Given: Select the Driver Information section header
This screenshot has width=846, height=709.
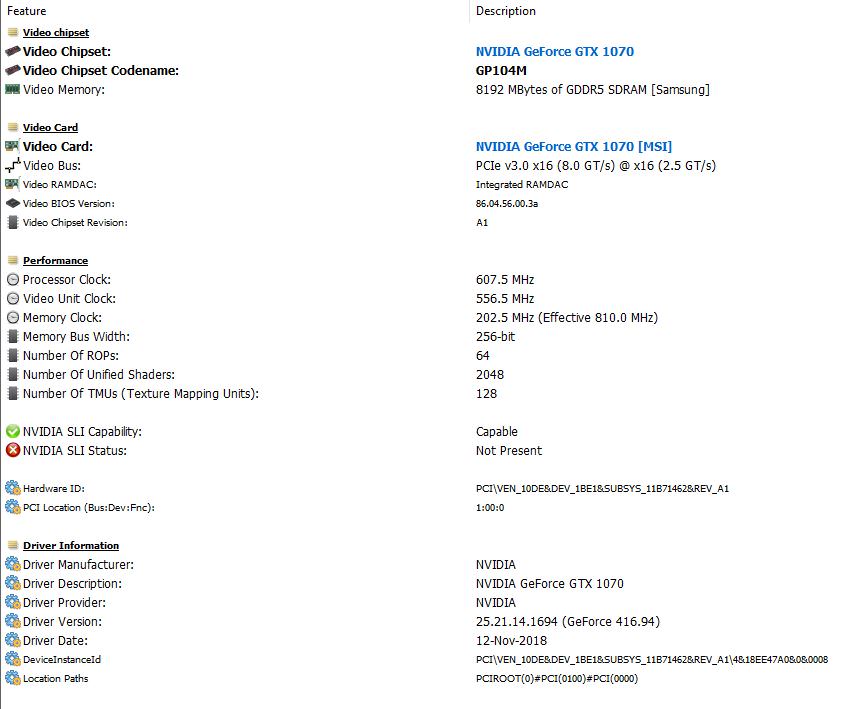Looking at the screenshot, I should coord(71,546).
